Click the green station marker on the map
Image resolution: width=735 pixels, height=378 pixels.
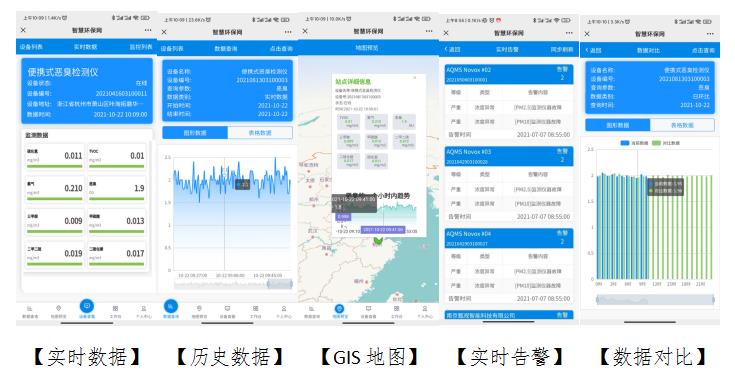click(x=378, y=241)
